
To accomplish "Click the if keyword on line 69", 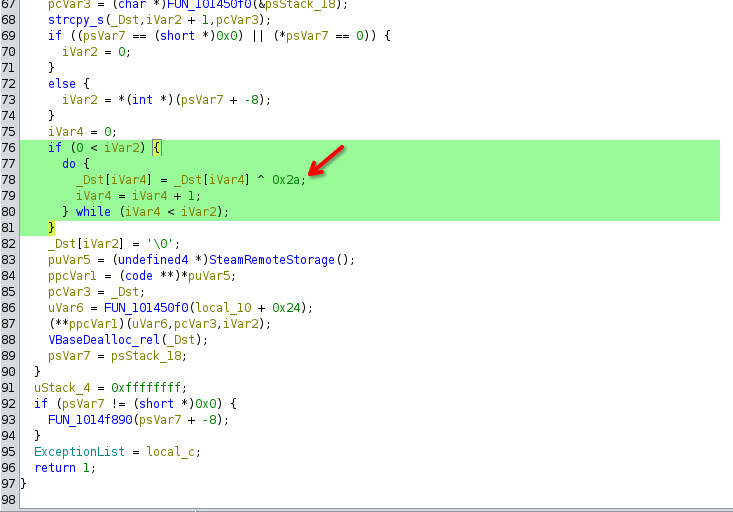I will (x=55, y=36).
